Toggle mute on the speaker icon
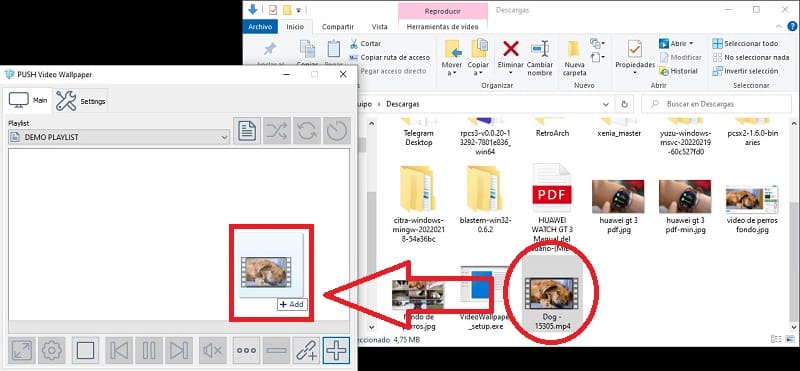 click(212, 351)
